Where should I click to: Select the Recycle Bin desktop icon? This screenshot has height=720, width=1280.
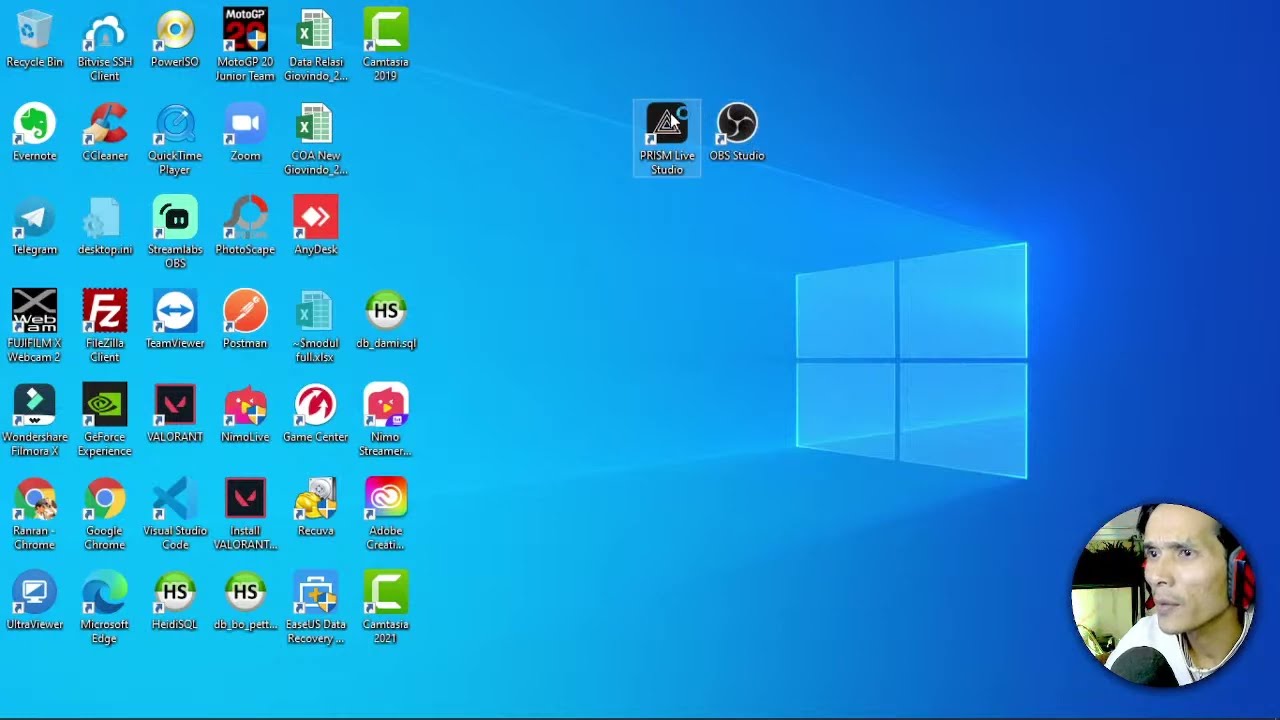click(x=35, y=40)
